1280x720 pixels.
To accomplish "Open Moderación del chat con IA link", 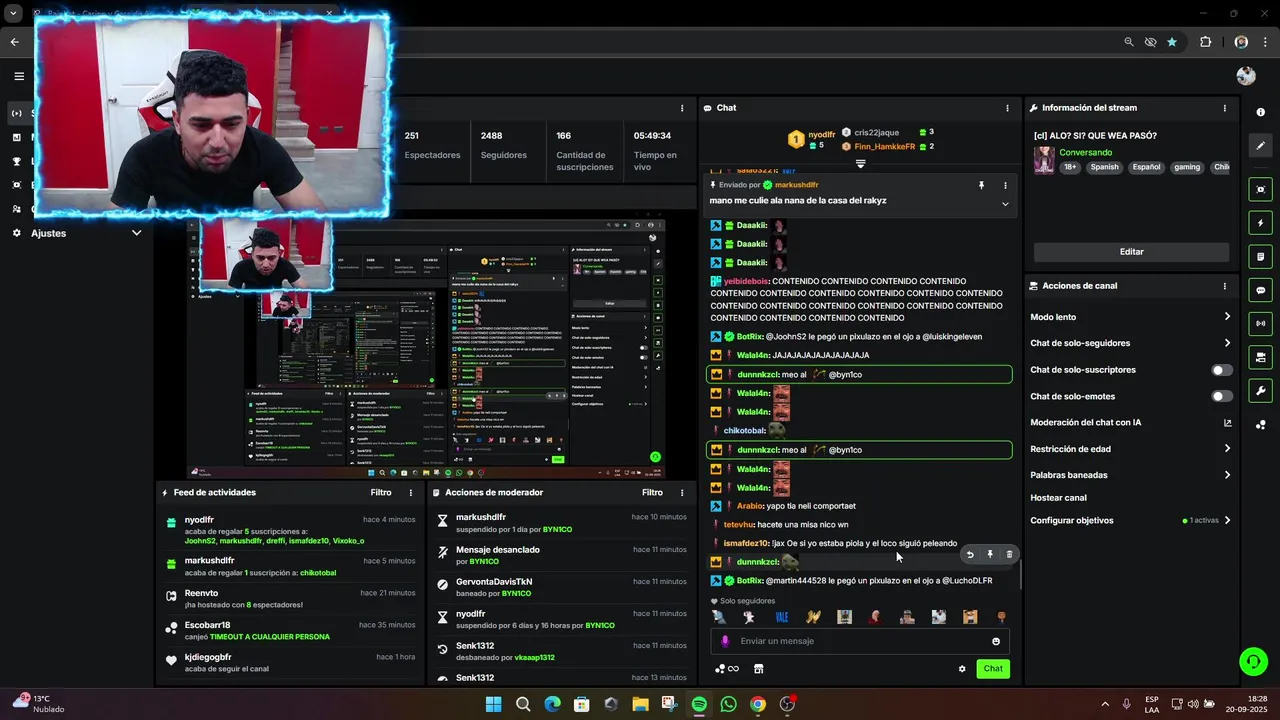I will click(1130, 423).
